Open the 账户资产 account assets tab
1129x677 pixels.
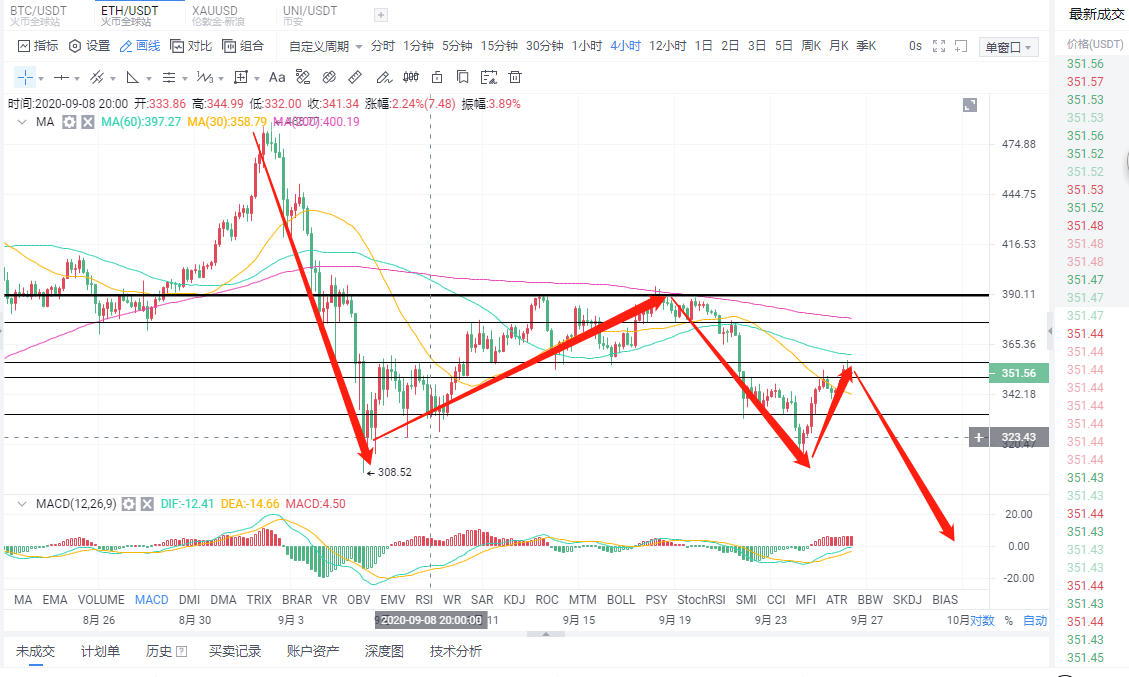click(x=312, y=652)
